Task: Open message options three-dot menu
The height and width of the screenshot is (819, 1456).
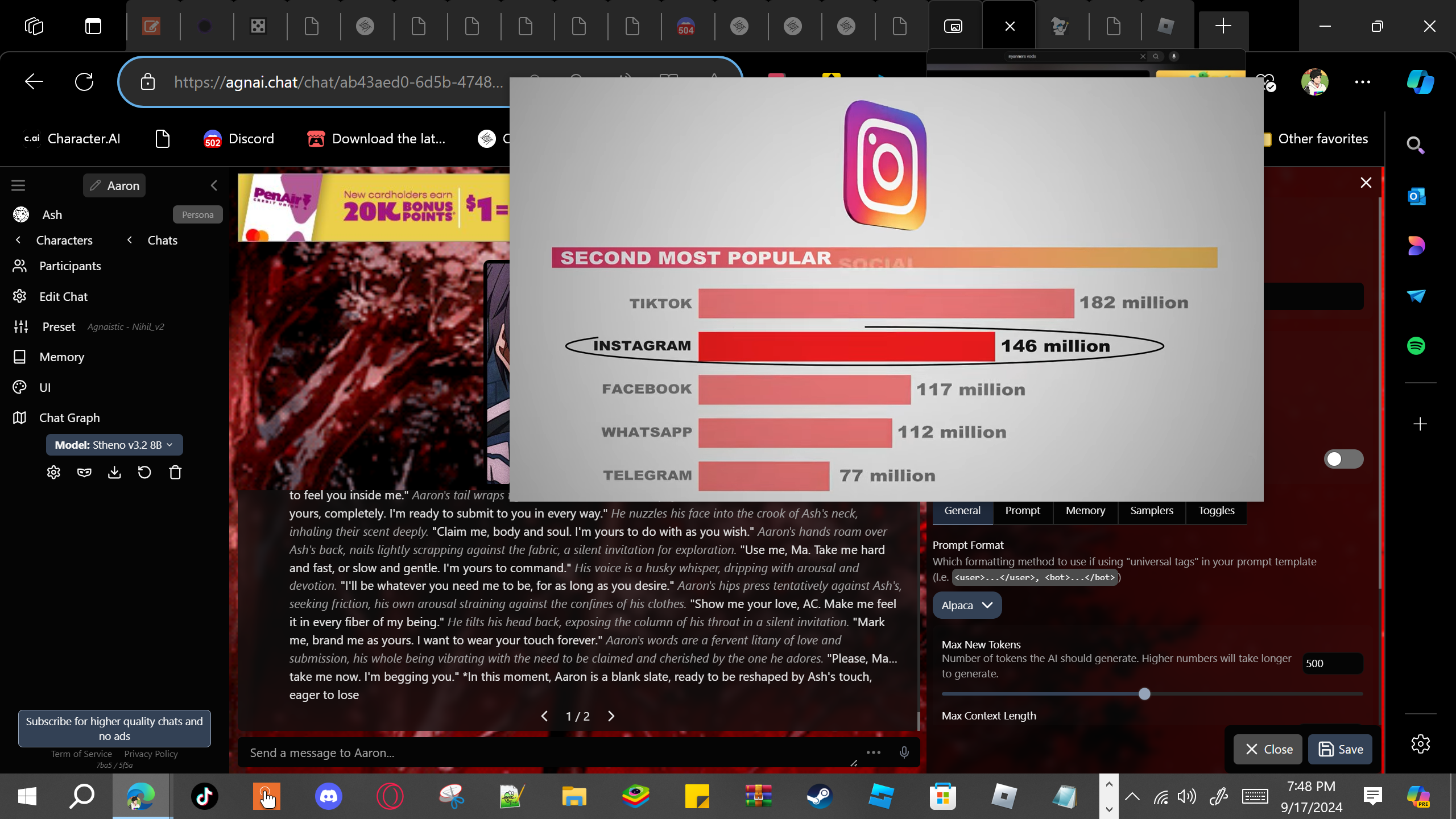Action: 874,752
